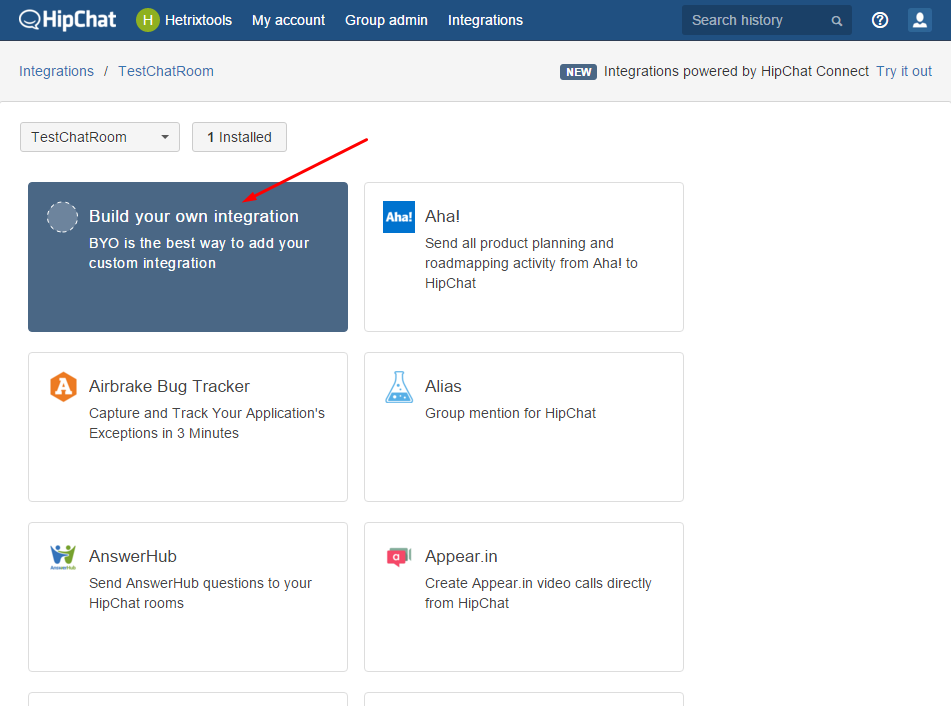Click "Group mention for HipChat" text
This screenshot has width=951, height=706.
tap(510, 413)
